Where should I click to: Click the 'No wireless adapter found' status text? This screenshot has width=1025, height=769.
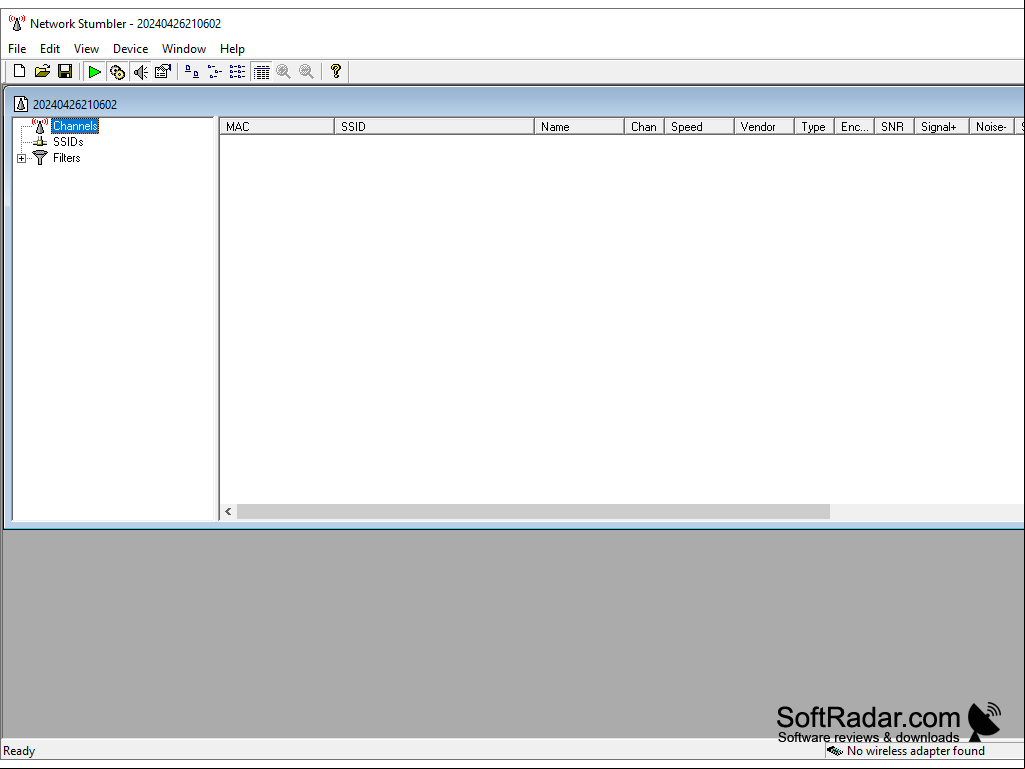(x=915, y=751)
